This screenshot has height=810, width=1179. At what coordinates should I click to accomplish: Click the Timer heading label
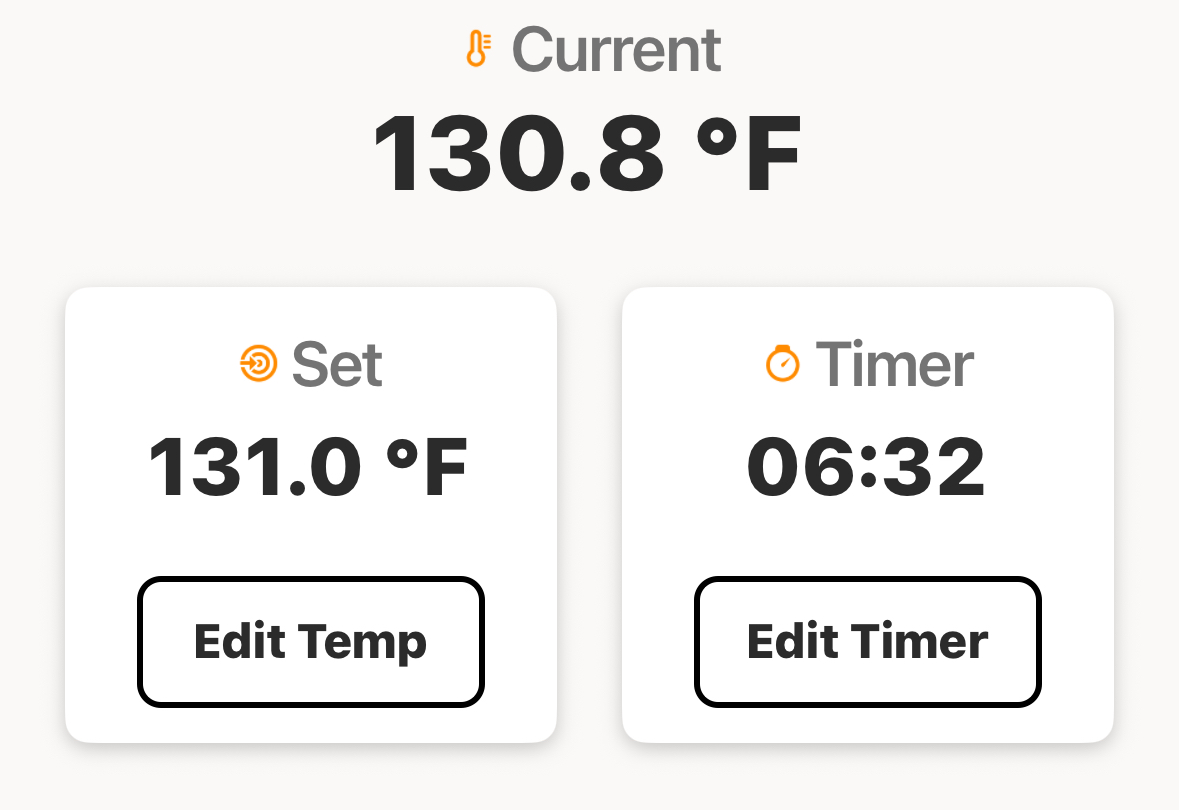click(x=895, y=365)
